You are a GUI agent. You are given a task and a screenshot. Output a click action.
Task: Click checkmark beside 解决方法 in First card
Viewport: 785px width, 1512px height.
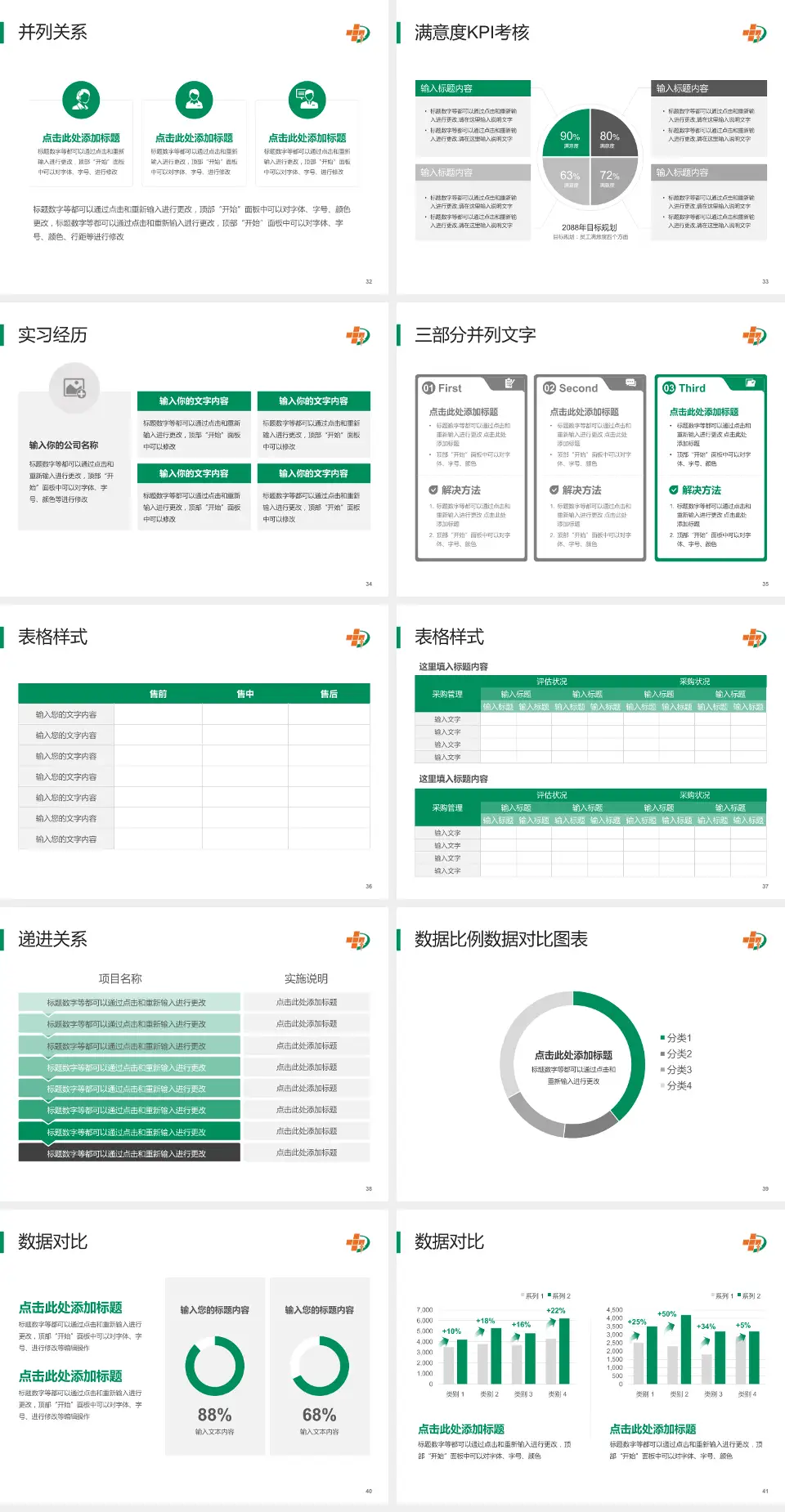tap(433, 490)
